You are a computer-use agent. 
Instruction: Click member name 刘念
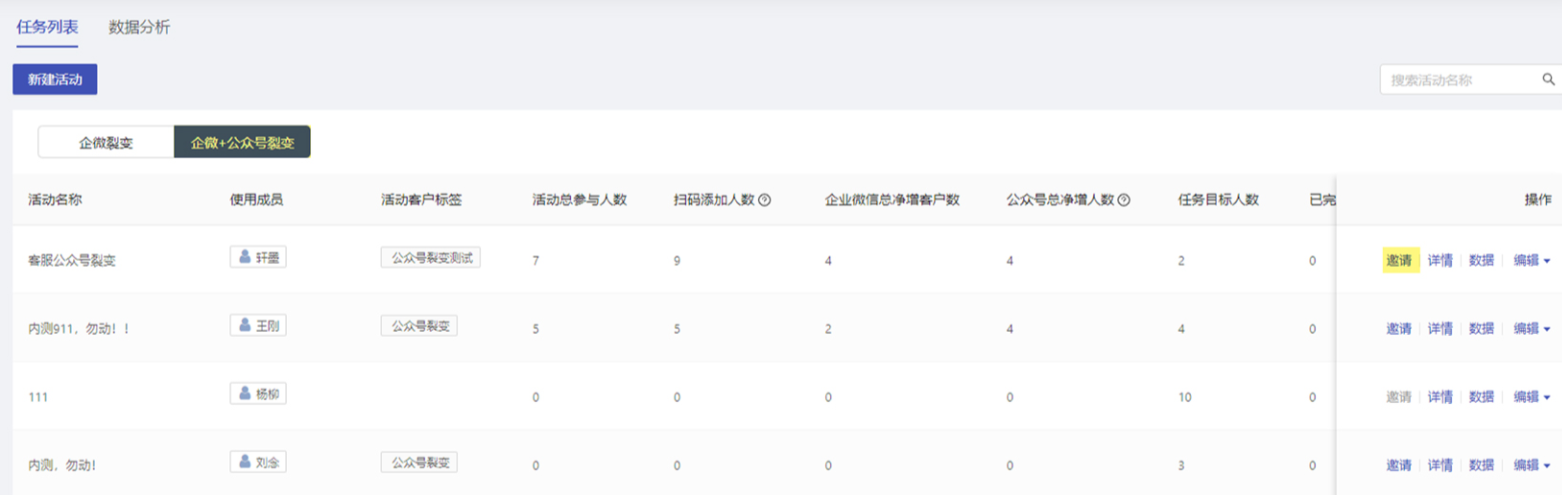coord(267,462)
